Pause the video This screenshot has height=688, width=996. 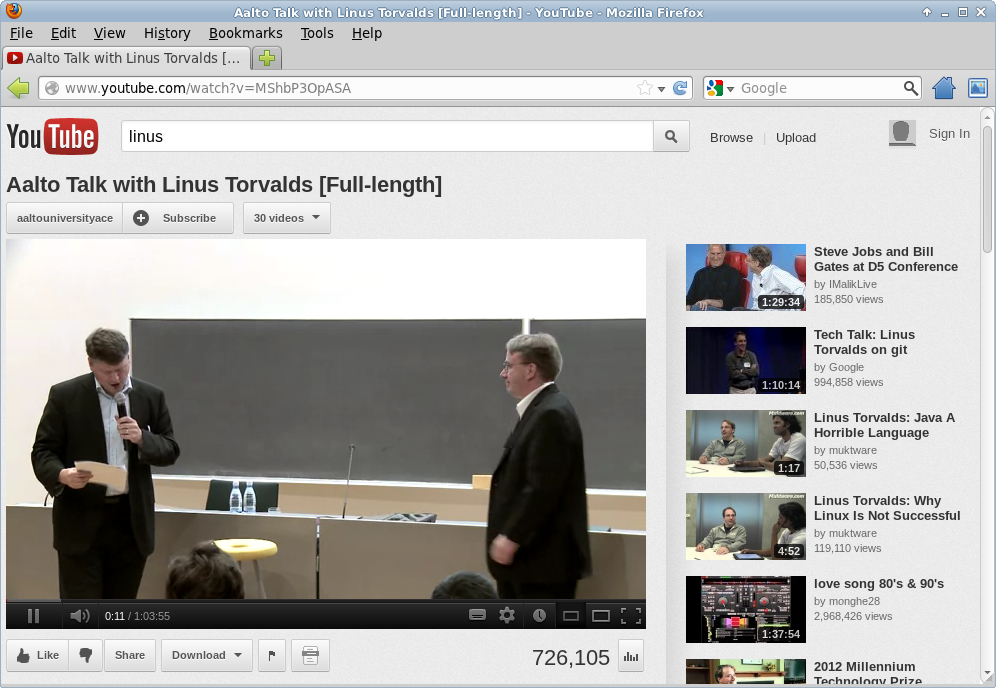click(34, 616)
